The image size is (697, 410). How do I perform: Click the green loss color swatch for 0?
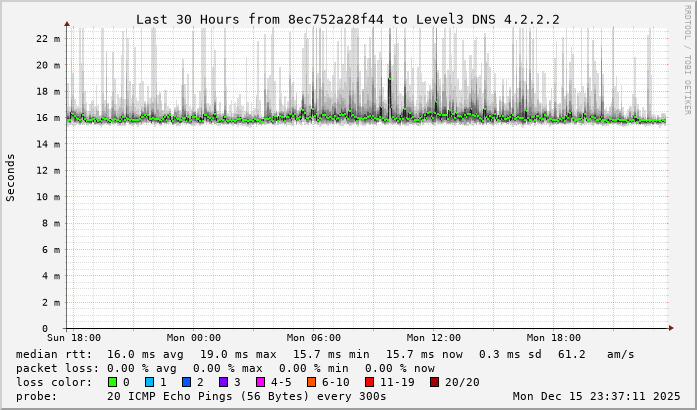(x=113, y=382)
